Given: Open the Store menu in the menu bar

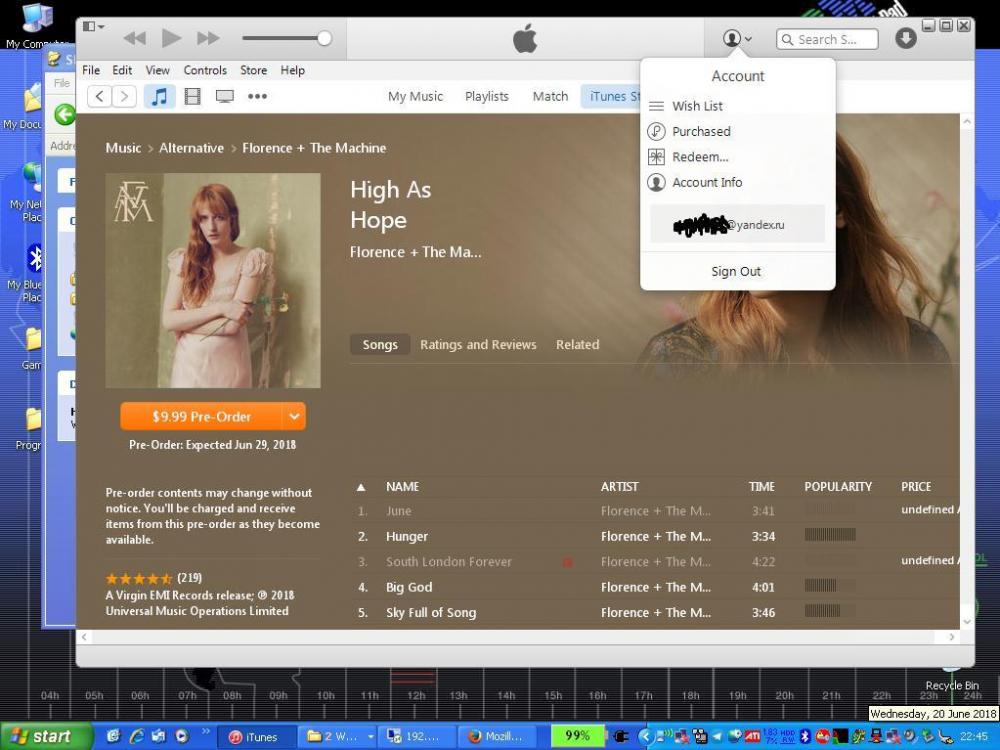Looking at the screenshot, I should [253, 70].
